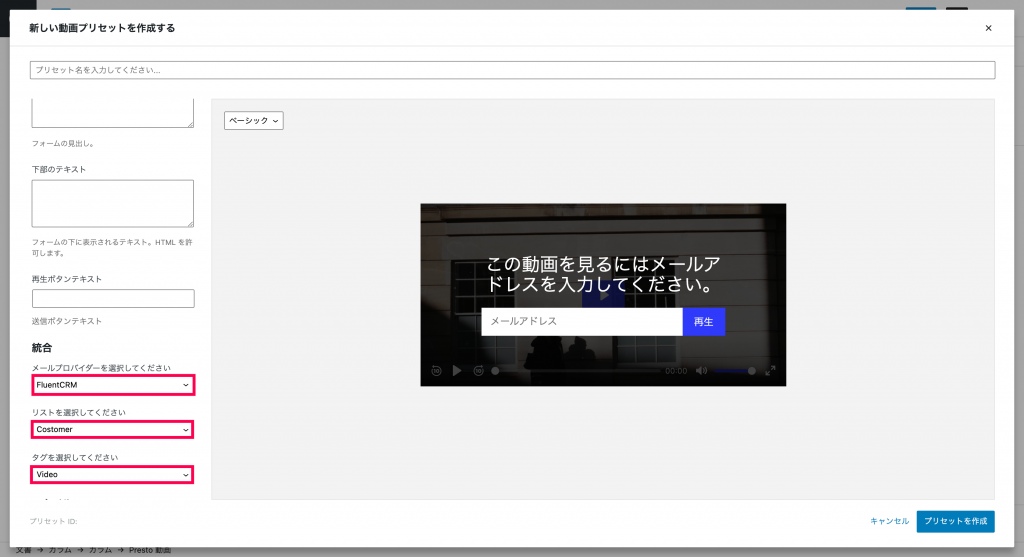
Task: Click the 統合 section heading
Action: pyautogui.click(x=42, y=347)
